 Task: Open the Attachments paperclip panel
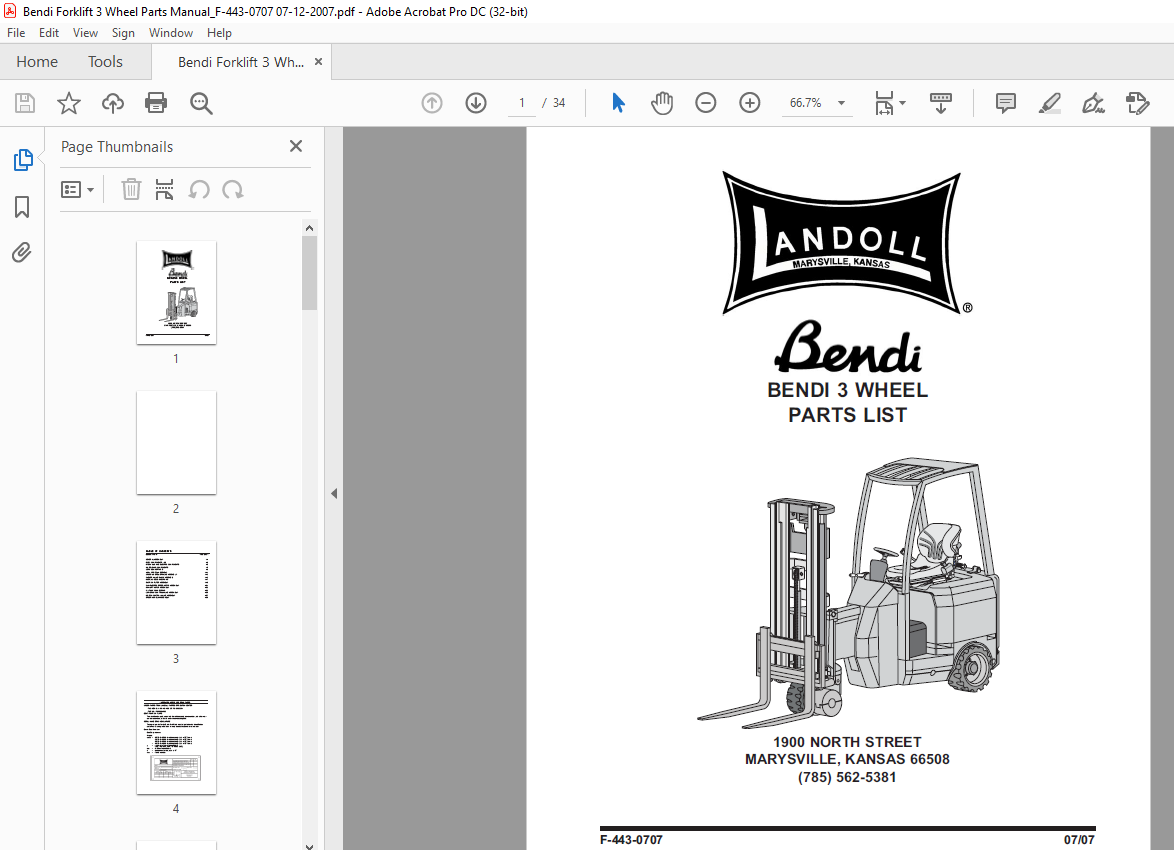22,252
